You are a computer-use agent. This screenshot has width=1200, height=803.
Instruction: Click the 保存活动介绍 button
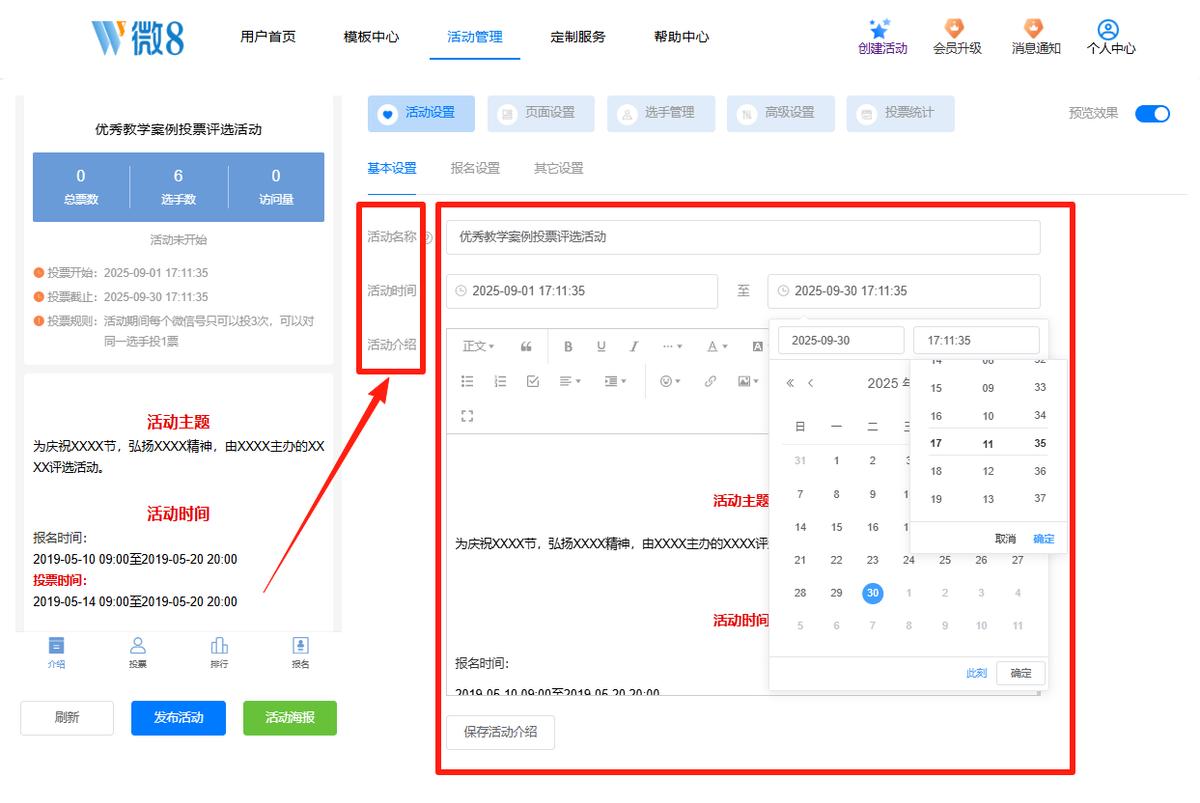pyautogui.click(x=500, y=732)
